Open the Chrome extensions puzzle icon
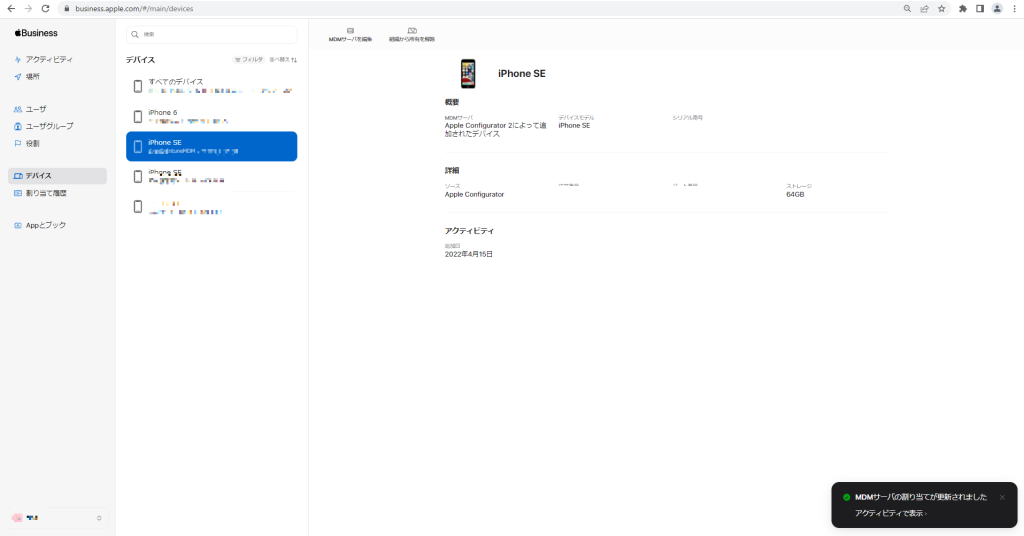Image resolution: width=1024 pixels, height=536 pixels. point(962,8)
